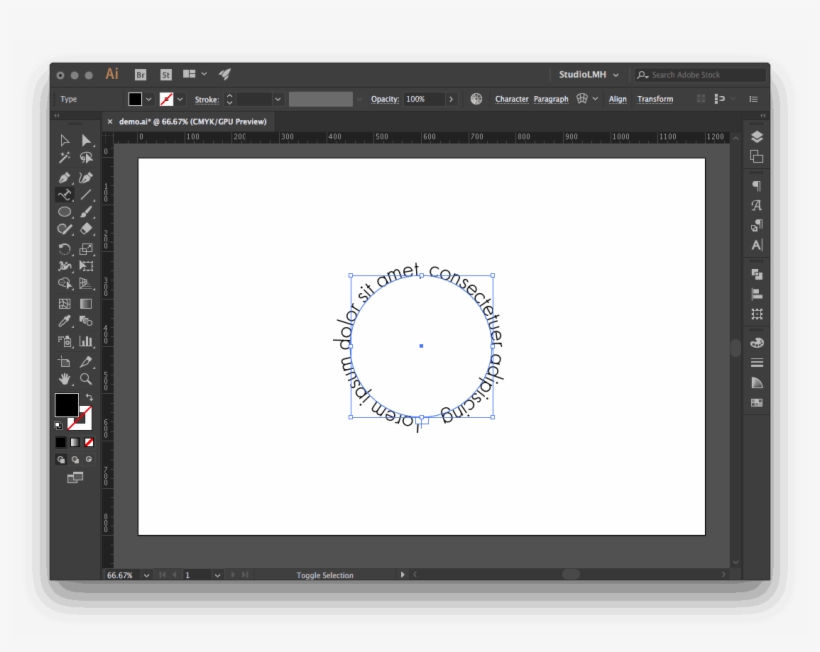Expand the Opacity slider arrow
820x652 pixels.
coord(451,99)
